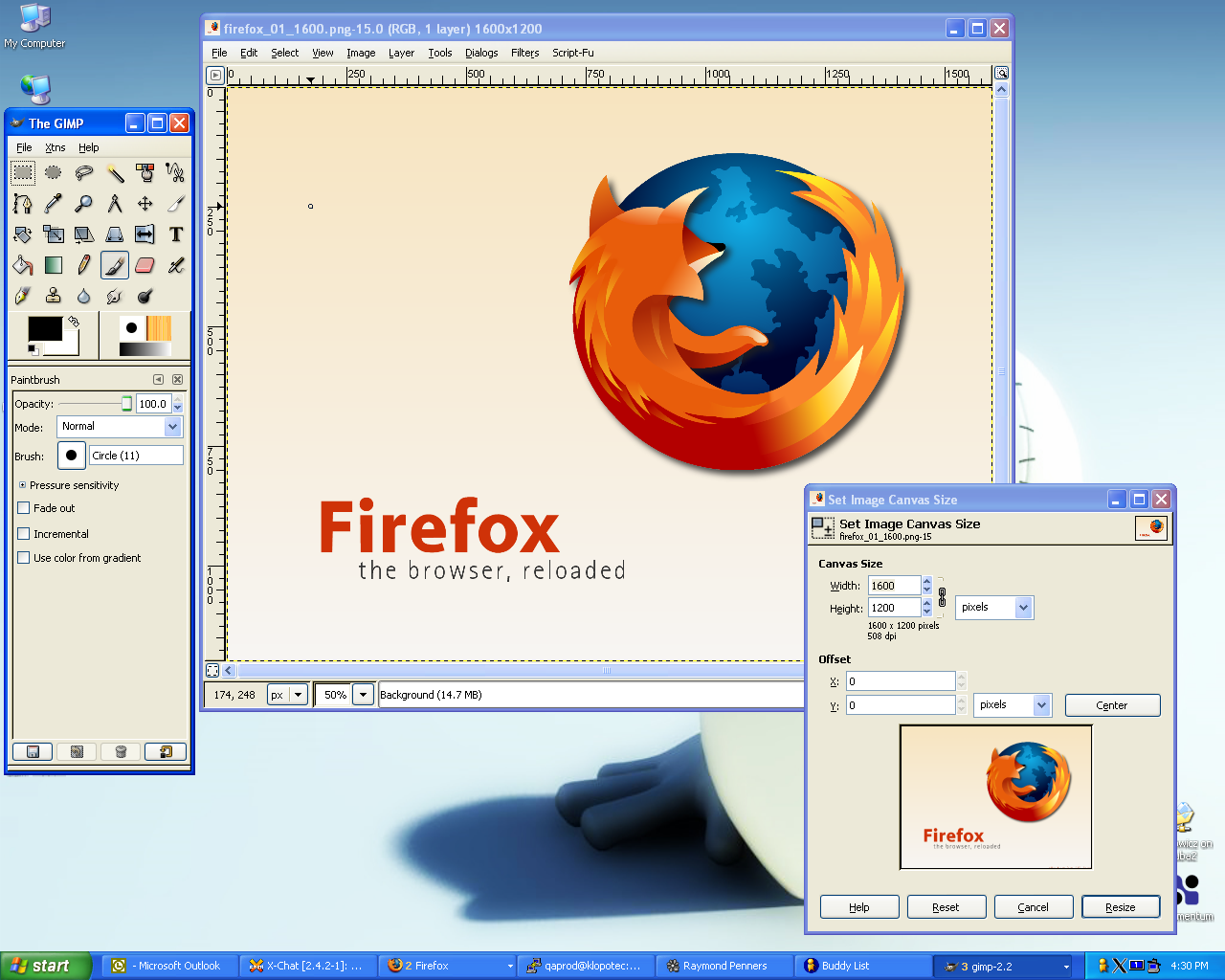Activate the Move tool

[145, 204]
